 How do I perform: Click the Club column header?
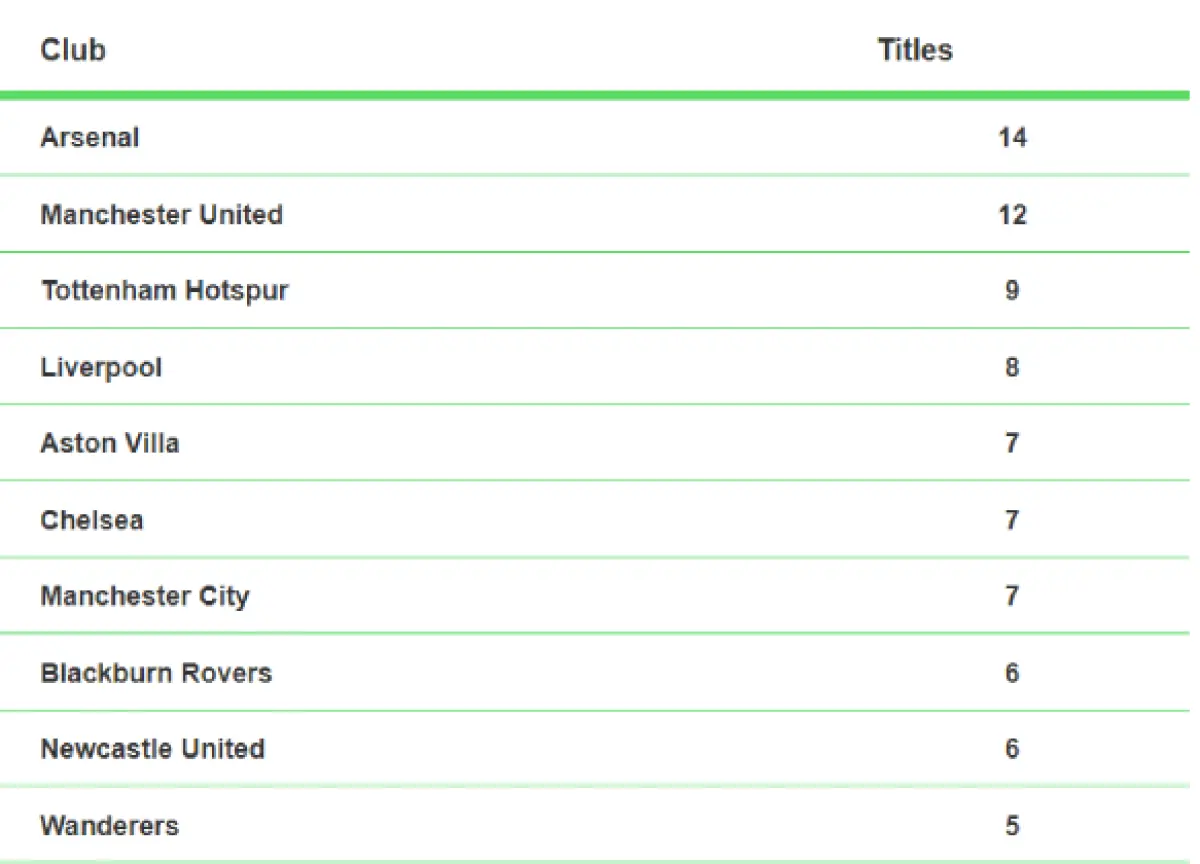tap(73, 50)
